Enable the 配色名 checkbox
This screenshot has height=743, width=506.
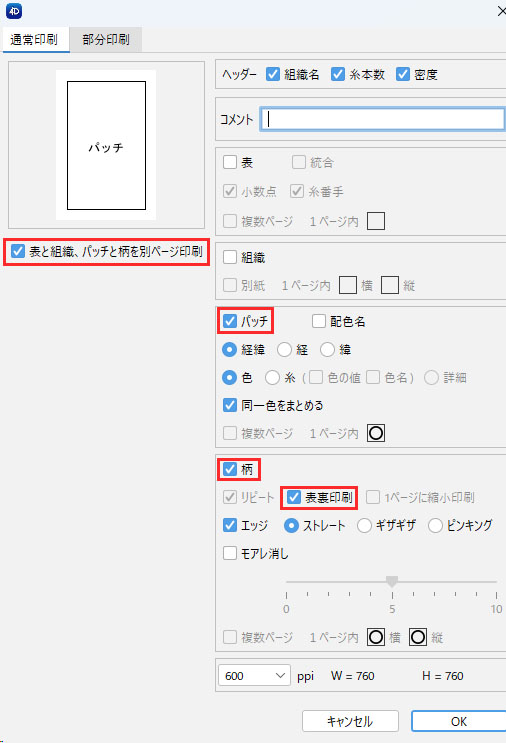click(x=319, y=321)
